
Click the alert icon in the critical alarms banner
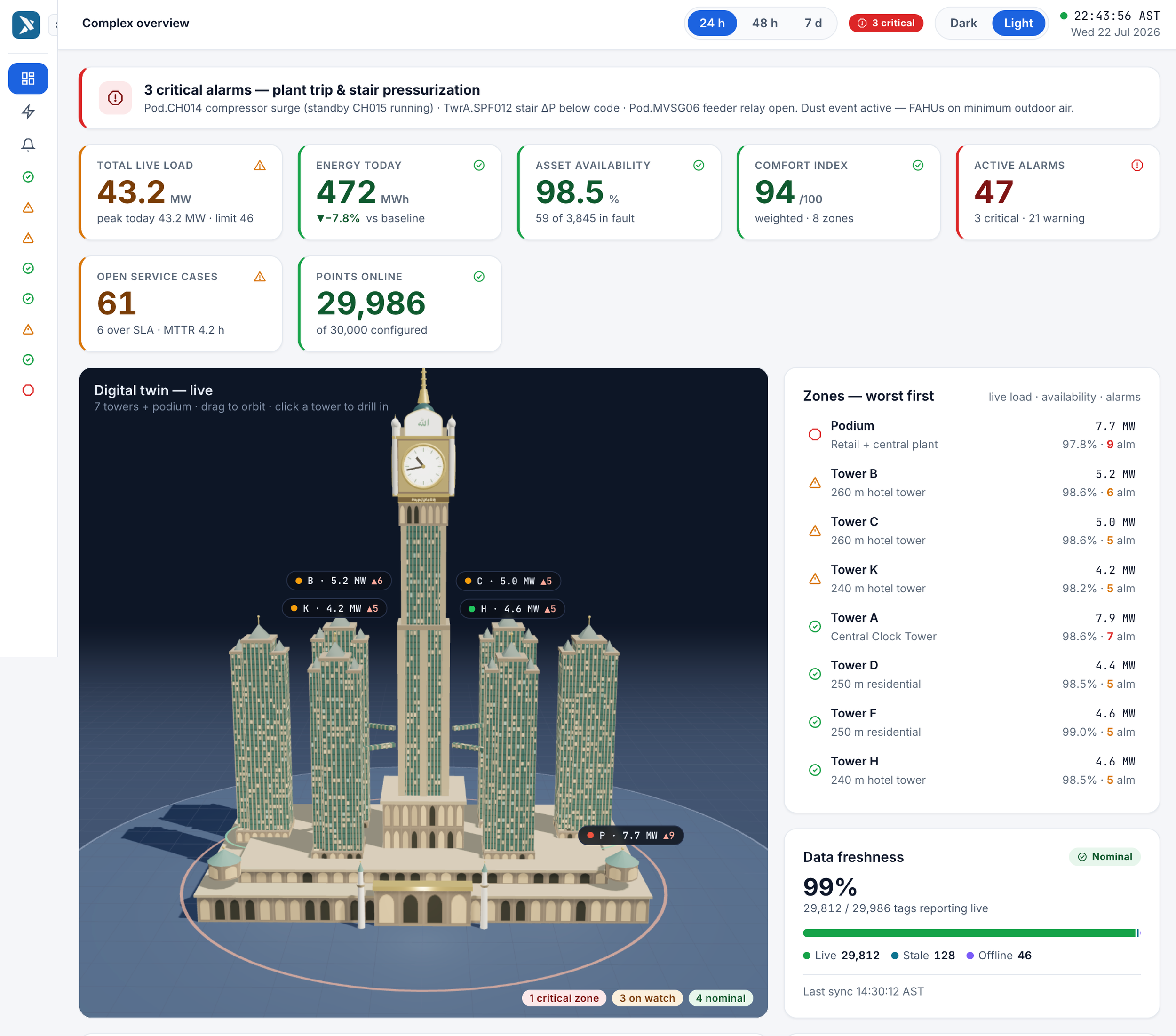[x=116, y=98]
